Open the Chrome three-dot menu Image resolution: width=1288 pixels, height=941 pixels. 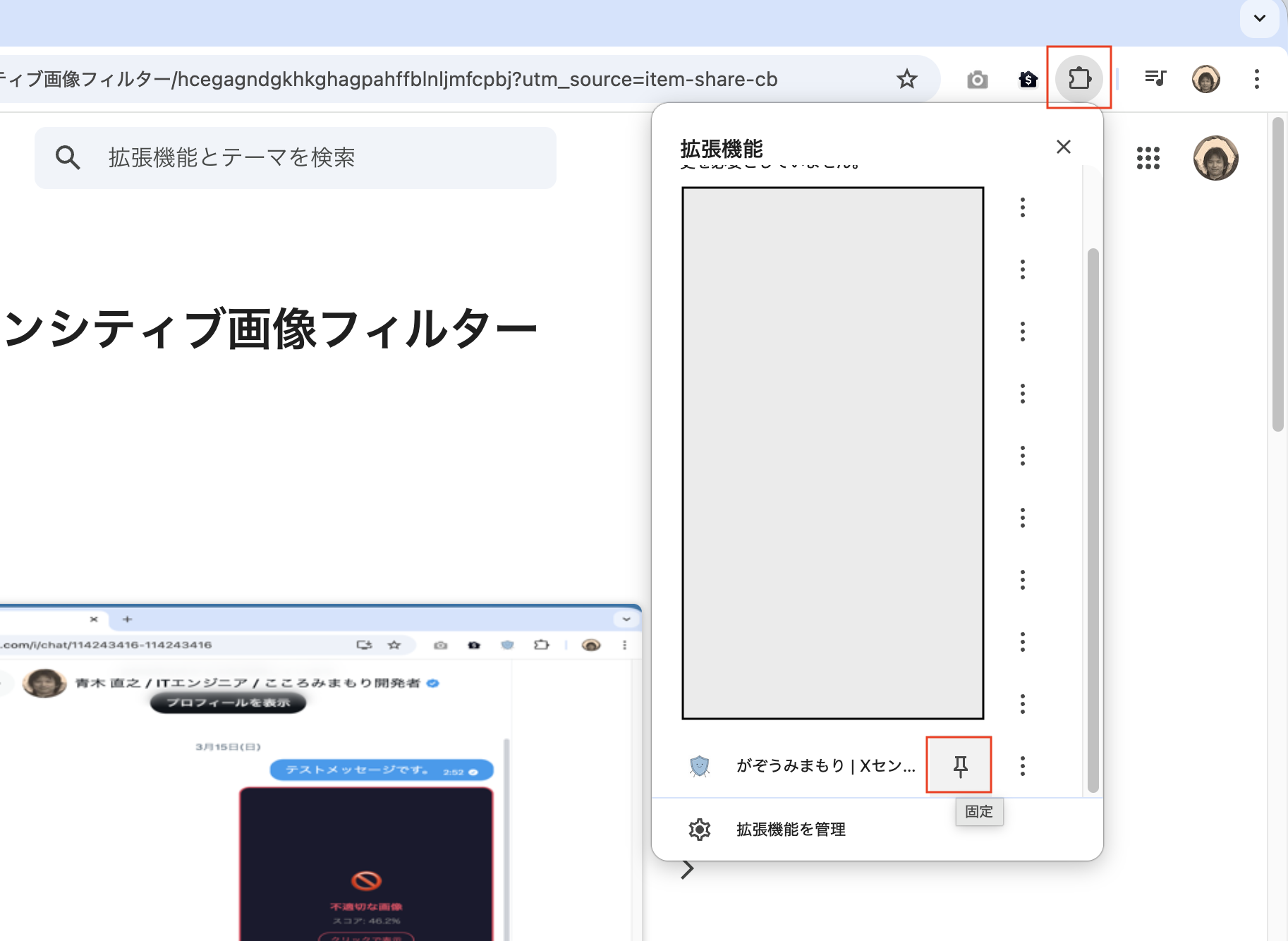(x=1256, y=79)
